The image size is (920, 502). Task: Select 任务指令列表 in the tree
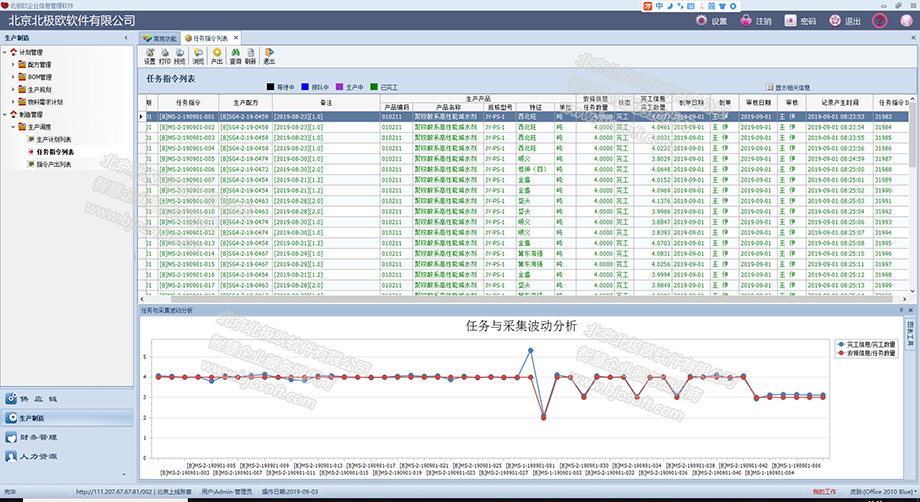[x=55, y=152]
